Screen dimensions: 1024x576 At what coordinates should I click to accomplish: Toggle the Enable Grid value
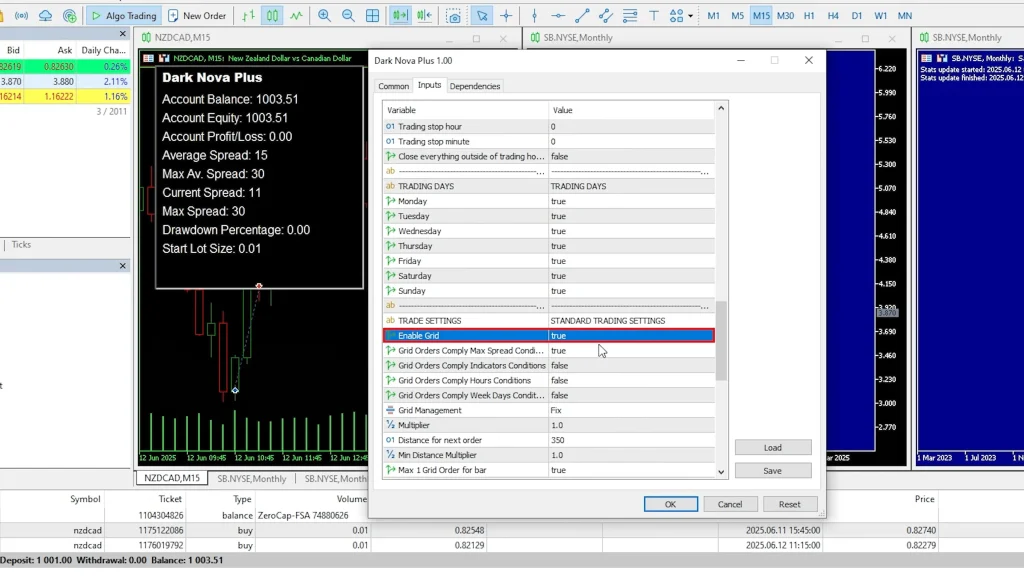tap(630, 336)
